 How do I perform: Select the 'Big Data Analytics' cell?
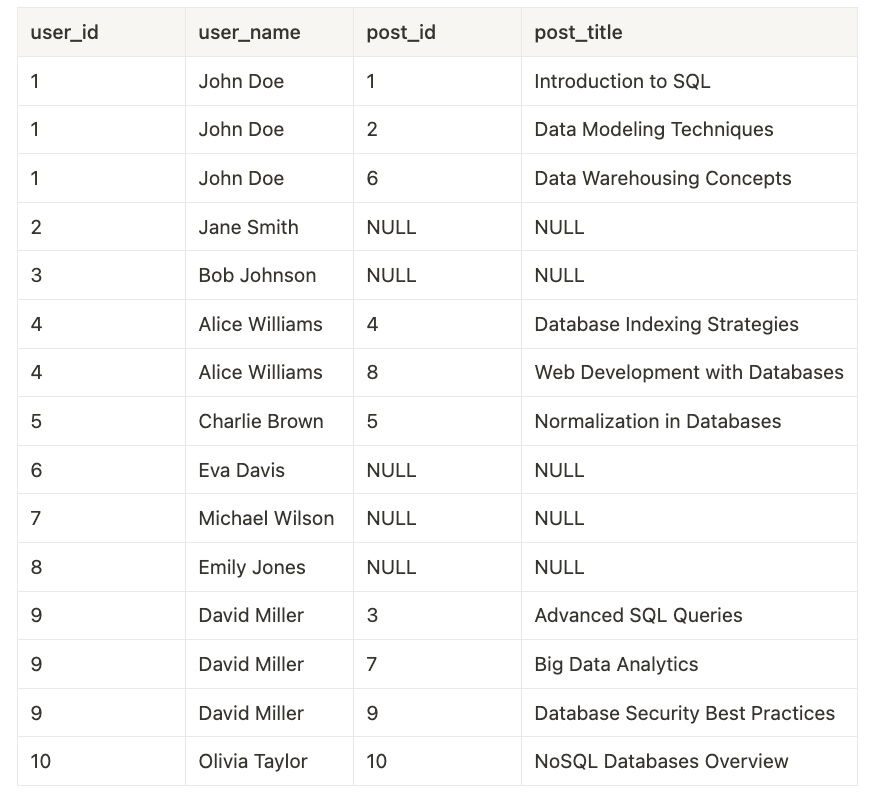coord(616,664)
